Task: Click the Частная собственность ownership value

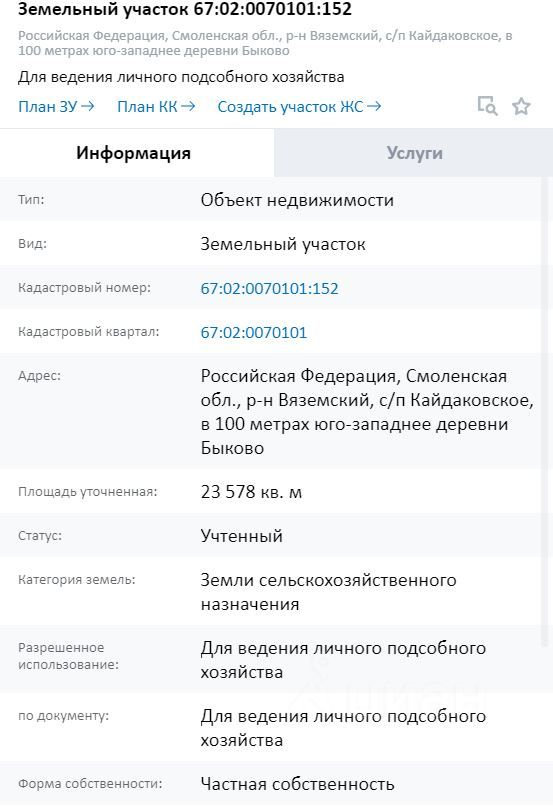Action: tap(297, 784)
